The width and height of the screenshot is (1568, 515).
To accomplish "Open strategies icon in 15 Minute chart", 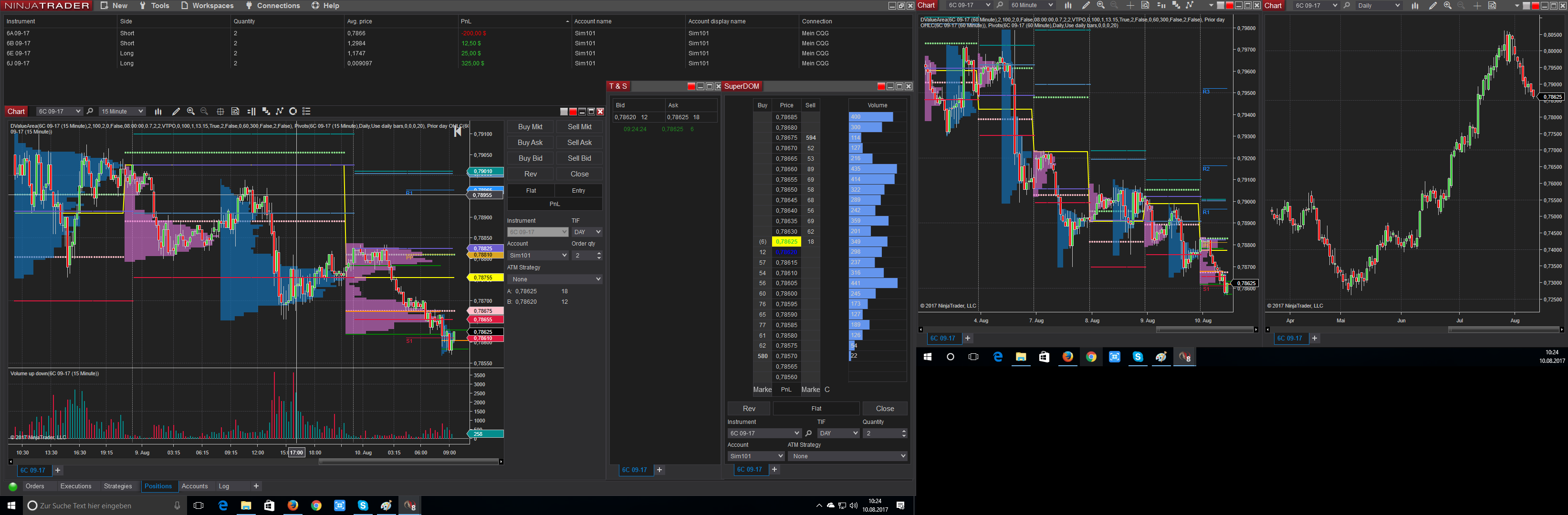I will (x=293, y=111).
